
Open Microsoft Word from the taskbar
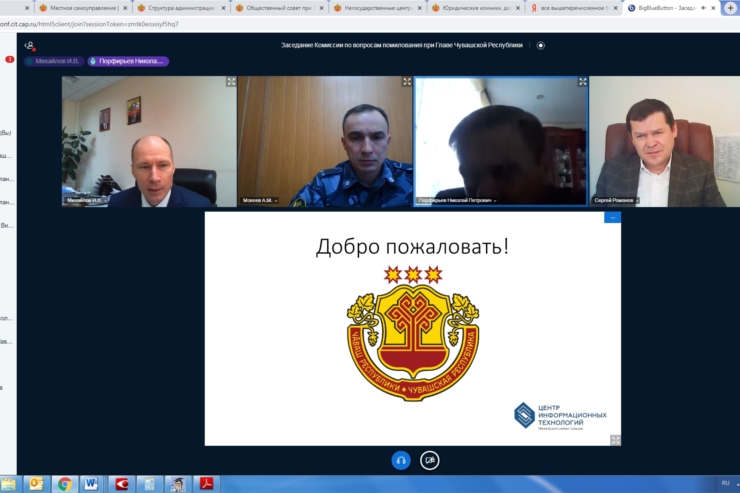click(x=92, y=484)
